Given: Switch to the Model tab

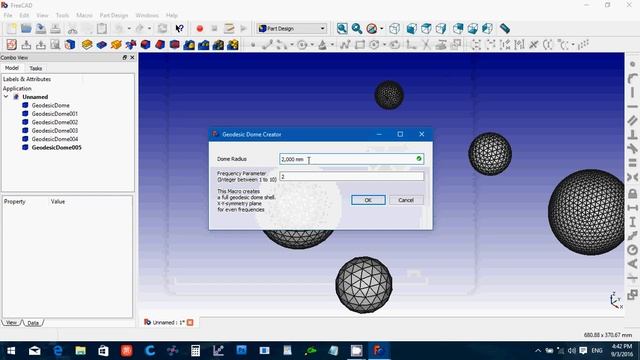Looking at the screenshot, I should point(11,68).
